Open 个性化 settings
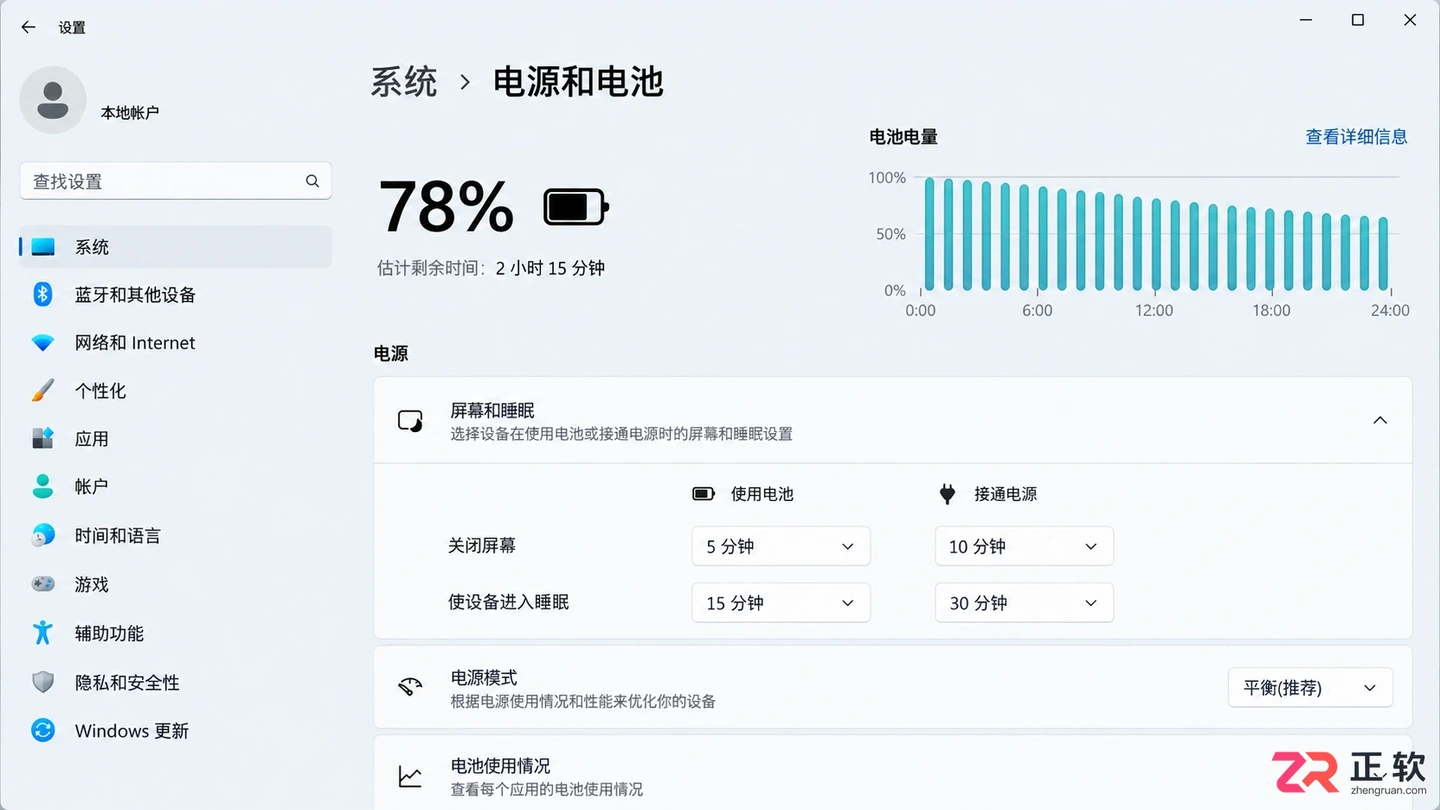This screenshot has width=1440, height=810. coord(176,390)
